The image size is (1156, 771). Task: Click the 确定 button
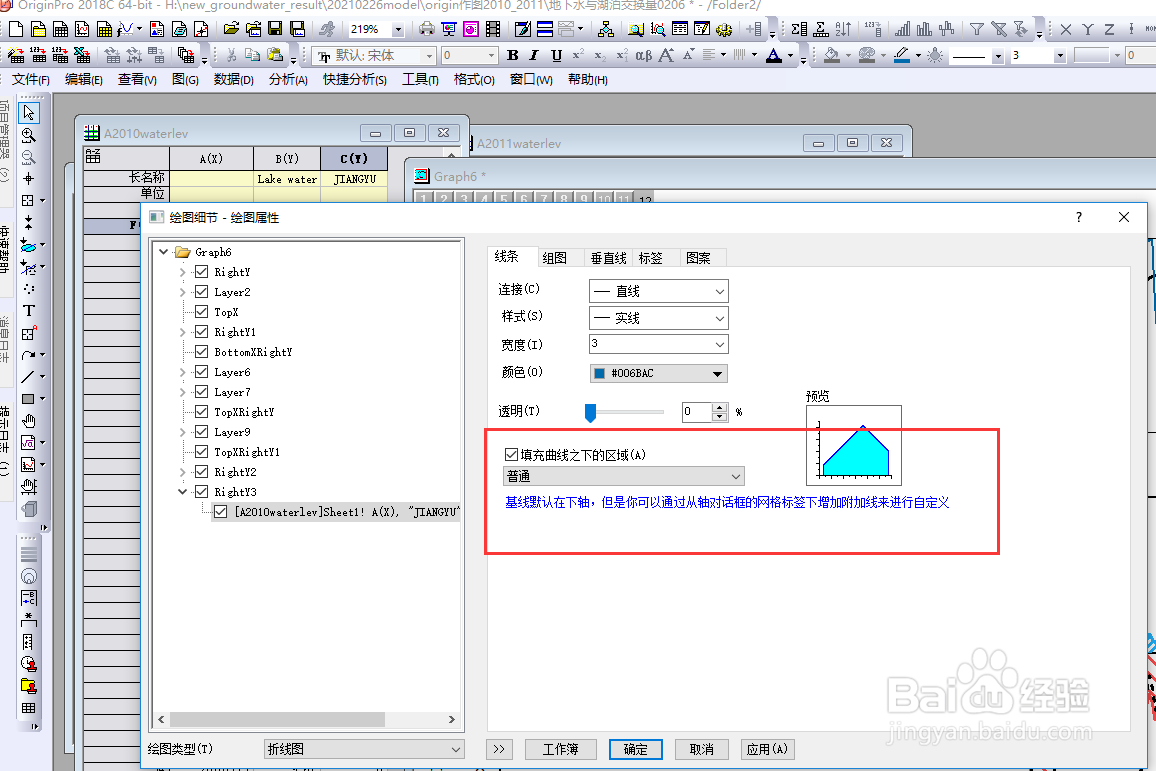[x=636, y=750]
